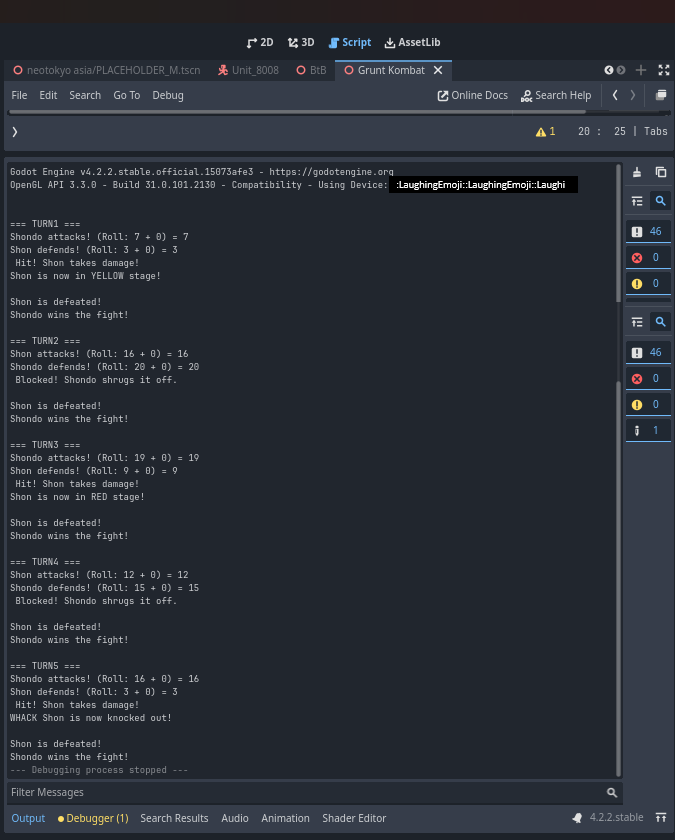Viewport: 675px width, 840px height.
Task: Go to next edited script arrow
Action: (633, 95)
